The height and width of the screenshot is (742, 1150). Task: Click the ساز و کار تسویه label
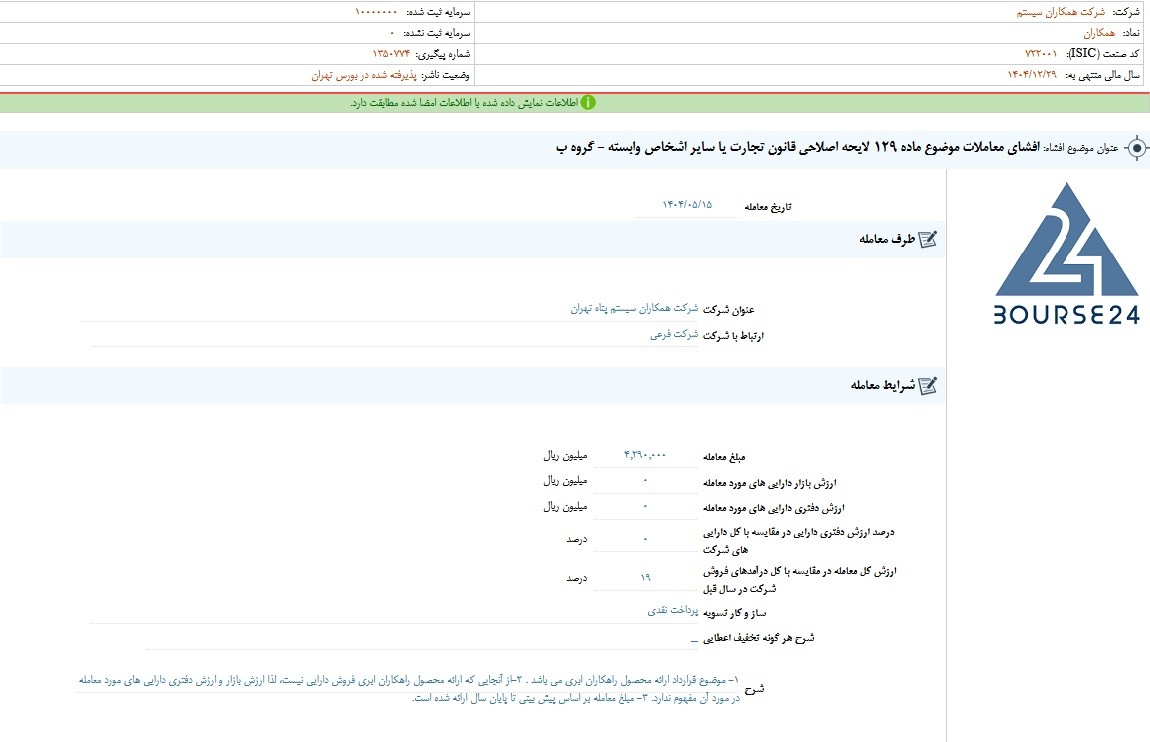point(734,612)
